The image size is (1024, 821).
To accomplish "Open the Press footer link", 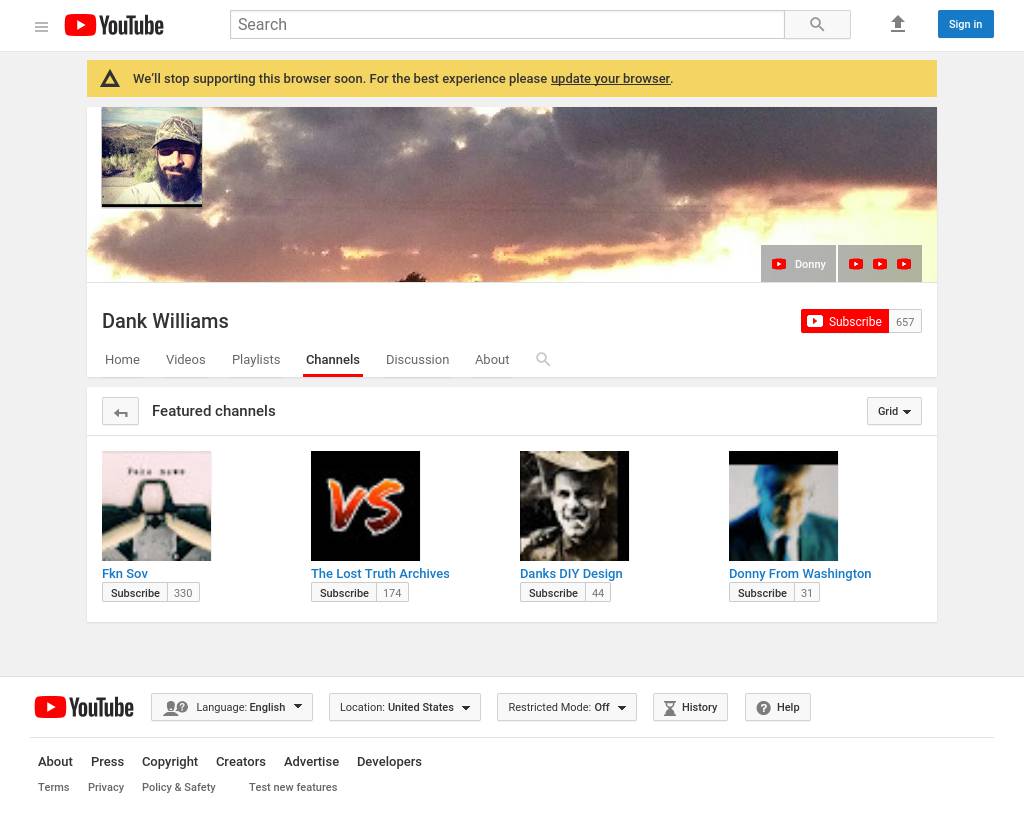I will tap(107, 762).
